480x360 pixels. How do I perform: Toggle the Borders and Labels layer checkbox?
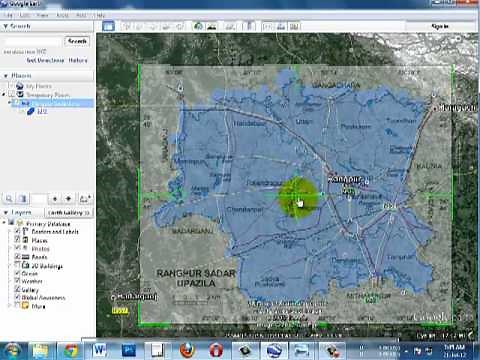tap(18, 231)
